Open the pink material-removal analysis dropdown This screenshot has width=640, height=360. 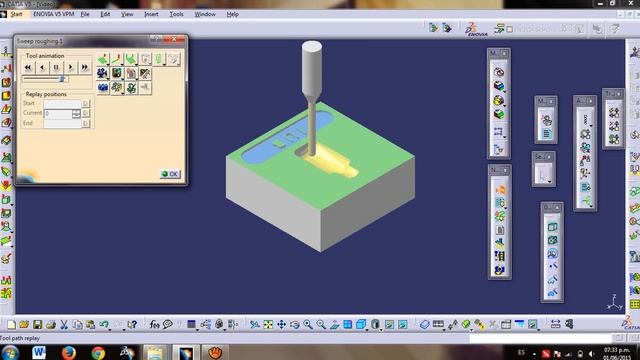[x=131, y=73]
